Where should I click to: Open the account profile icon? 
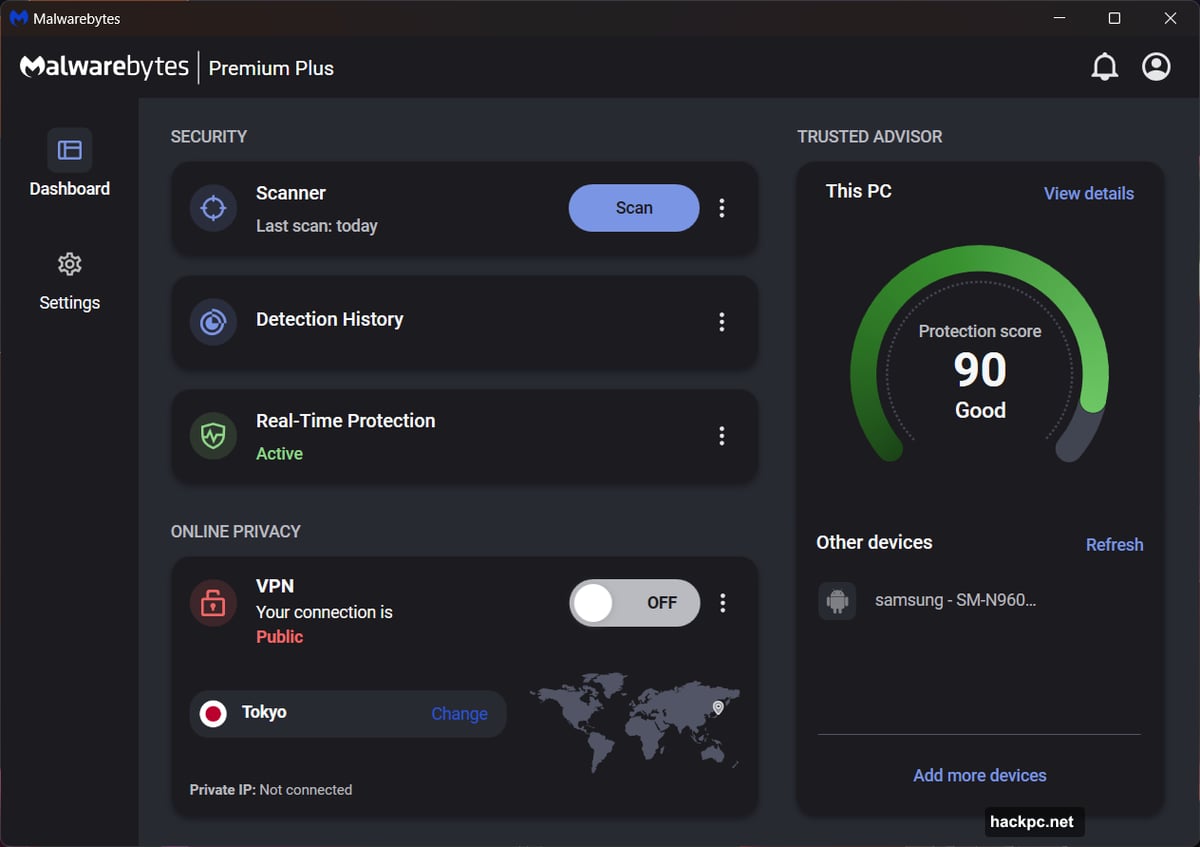click(1156, 66)
